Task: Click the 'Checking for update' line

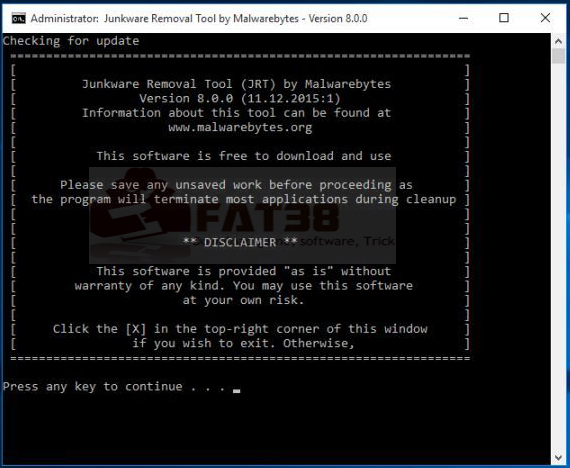Action: [x=71, y=41]
